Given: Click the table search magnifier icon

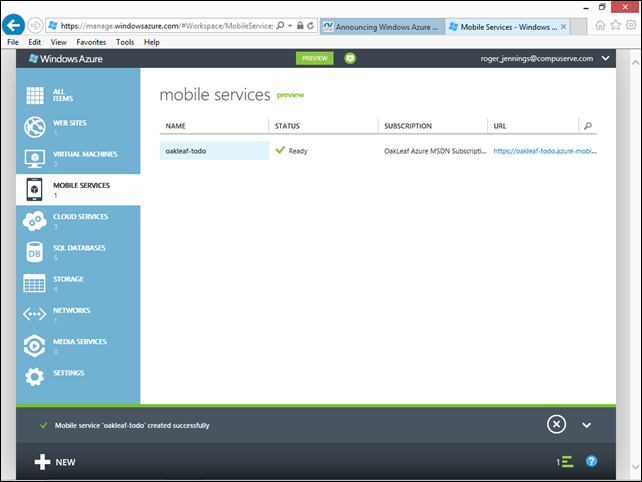Looking at the screenshot, I should (588, 126).
